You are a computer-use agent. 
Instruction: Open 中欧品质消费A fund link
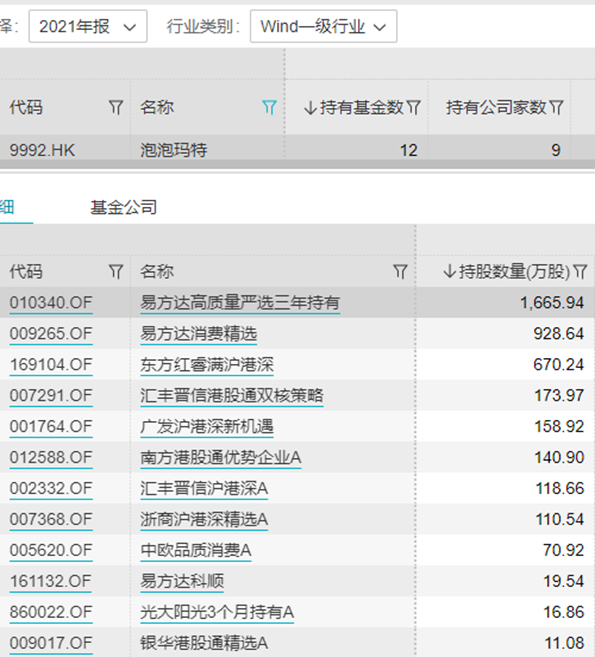(195, 550)
